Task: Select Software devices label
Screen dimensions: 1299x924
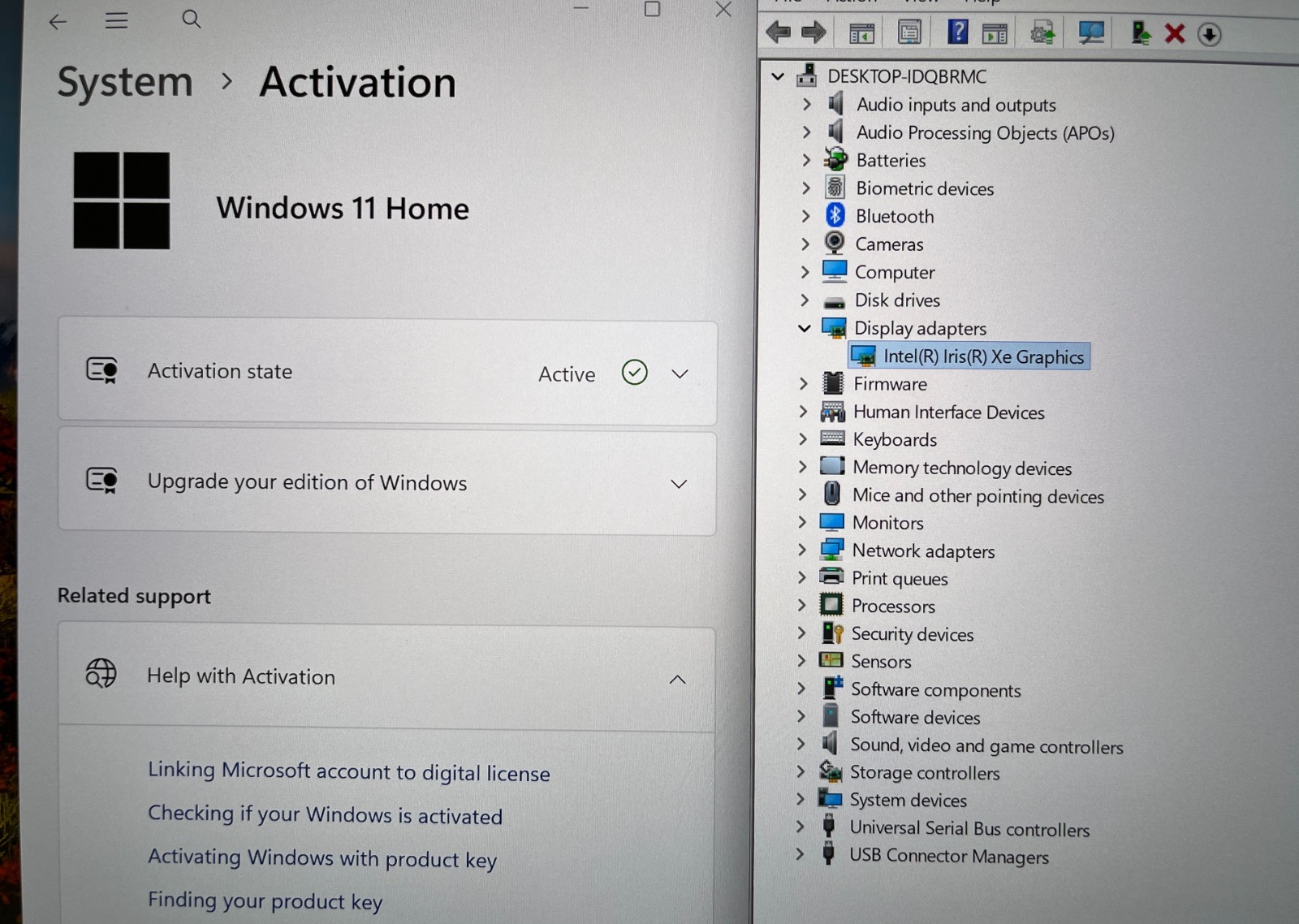Action: point(915,717)
